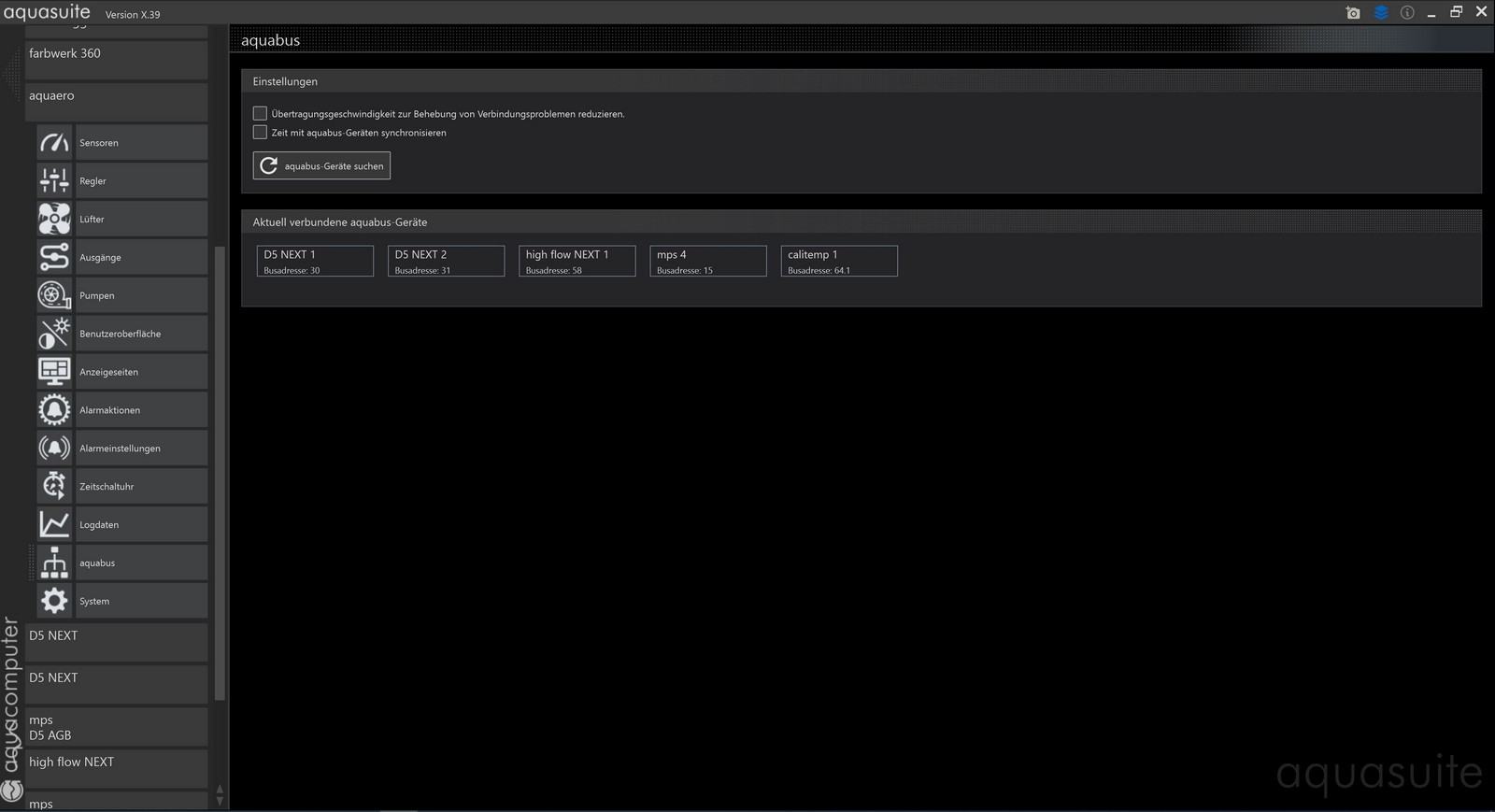This screenshot has height=812, width=1495.
Task: Click the Alarmaktionen bell icon
Action: [54, 410]
